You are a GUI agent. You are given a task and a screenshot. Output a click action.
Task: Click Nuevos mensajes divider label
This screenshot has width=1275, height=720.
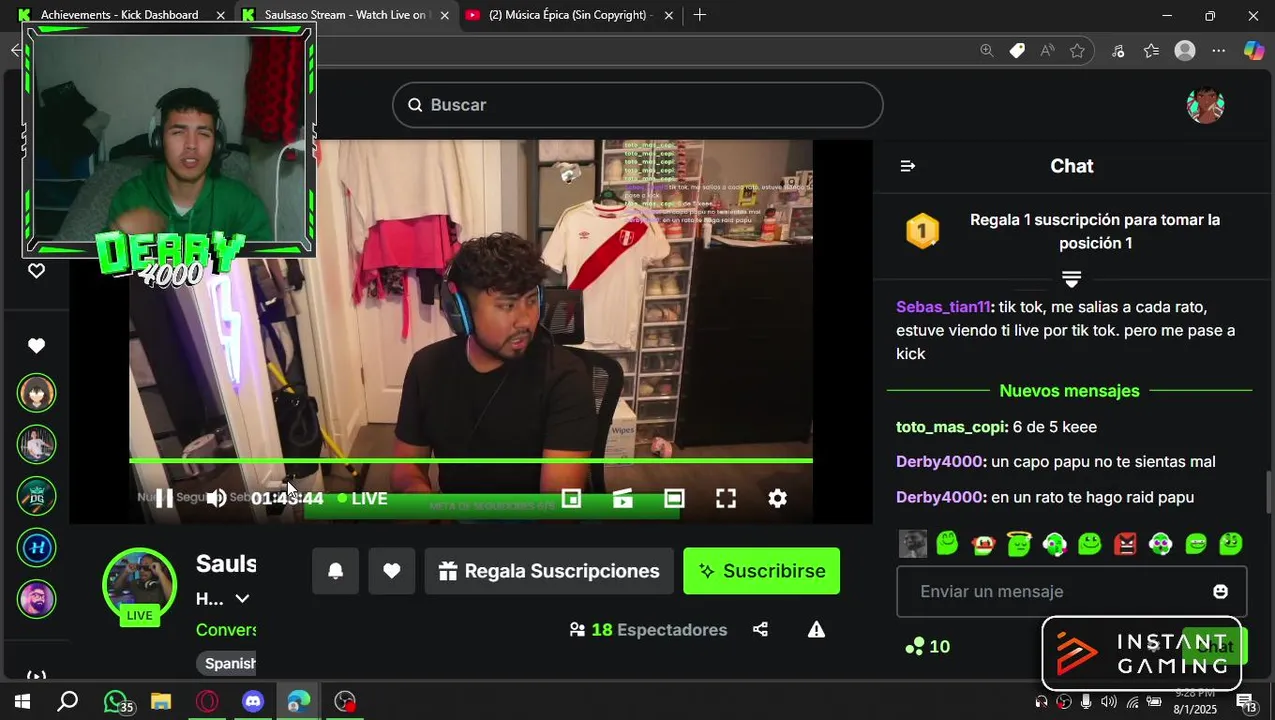1069,391
